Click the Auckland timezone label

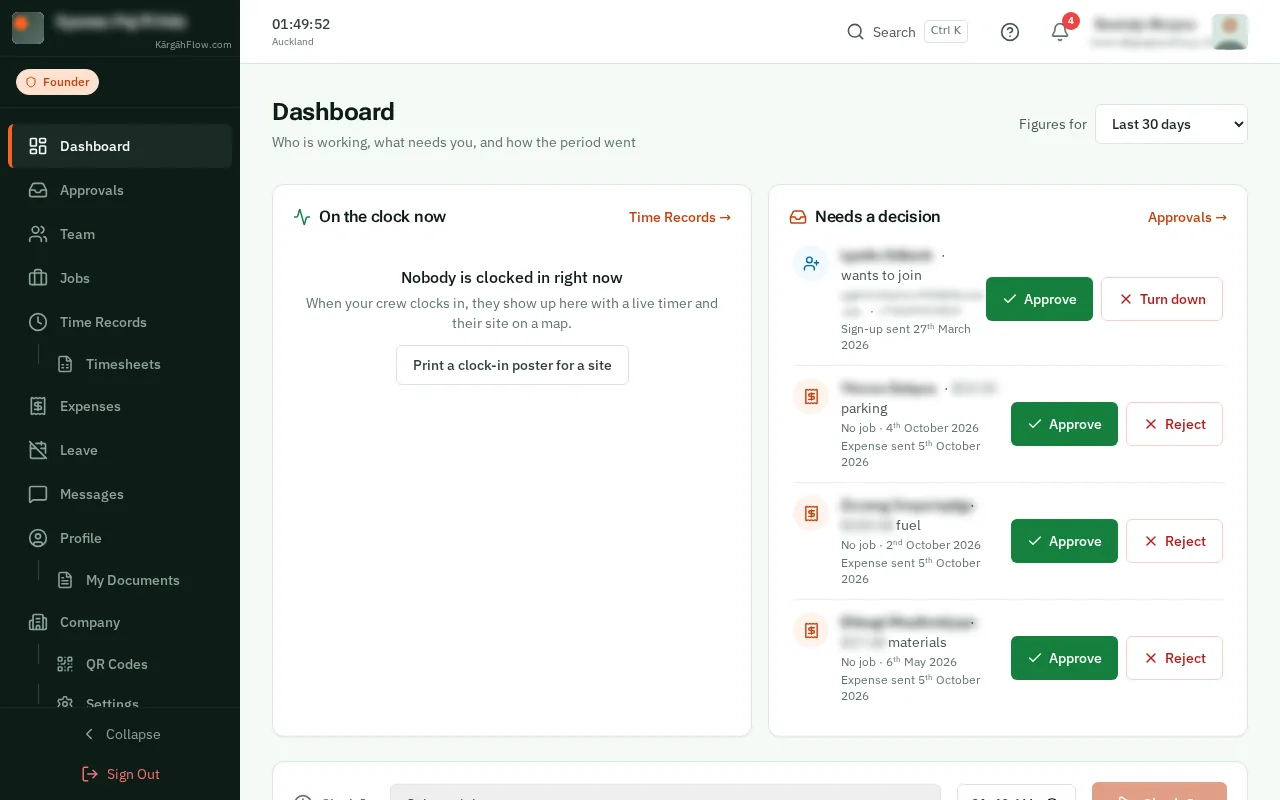tap(293, 42)
